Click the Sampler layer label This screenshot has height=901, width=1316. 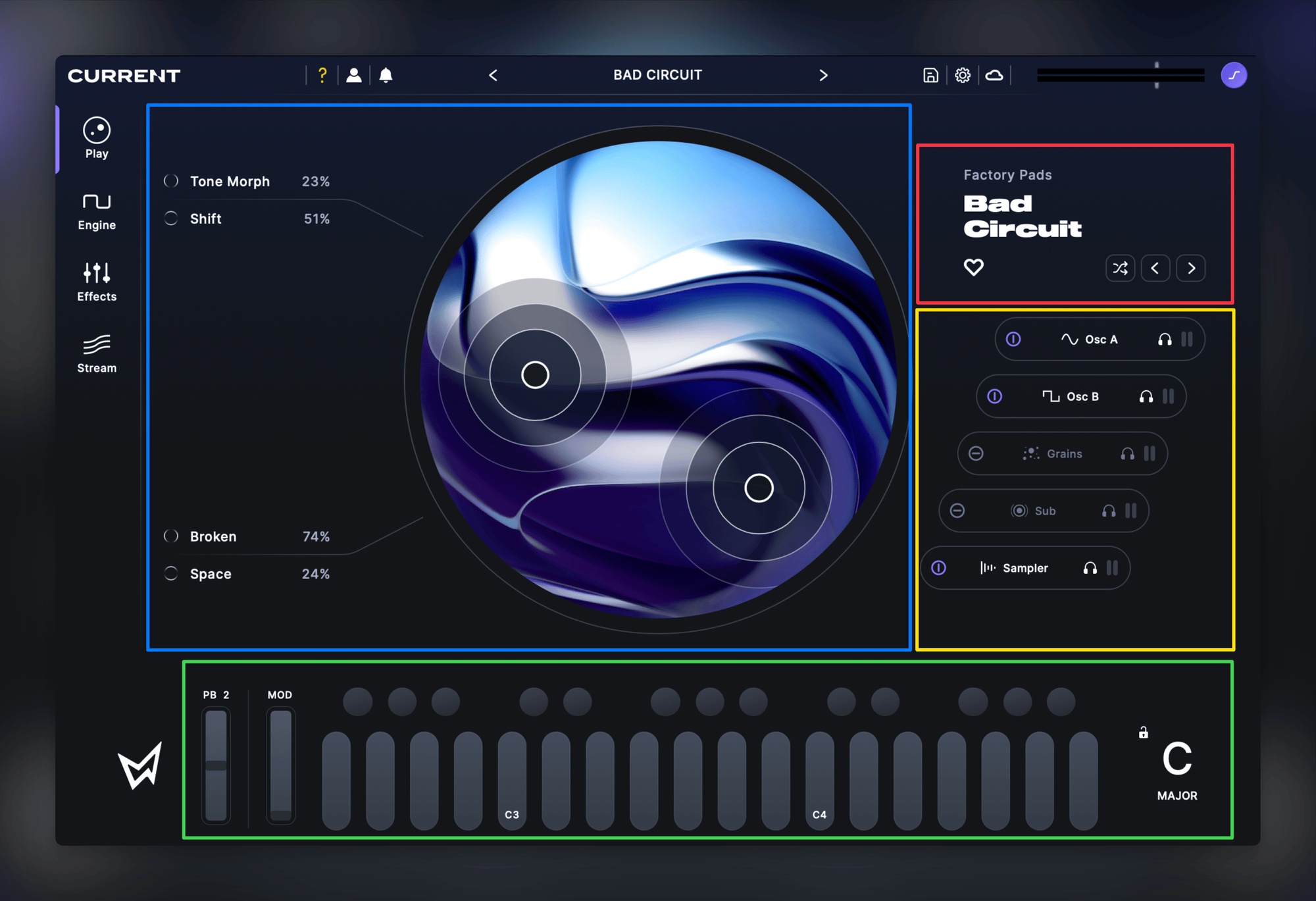[1025, 568]
